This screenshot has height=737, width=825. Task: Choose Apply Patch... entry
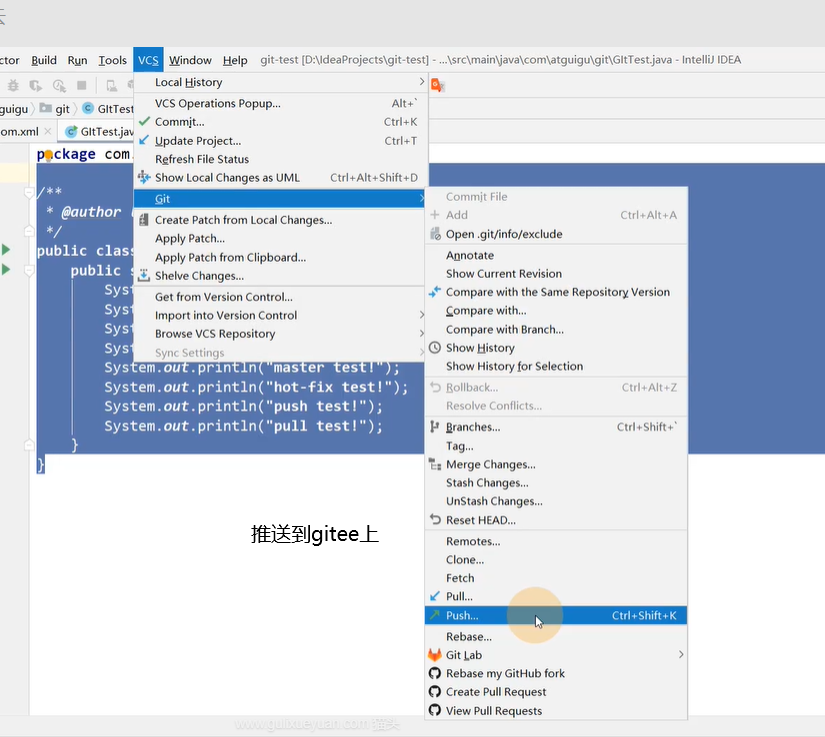click(281, 238)
